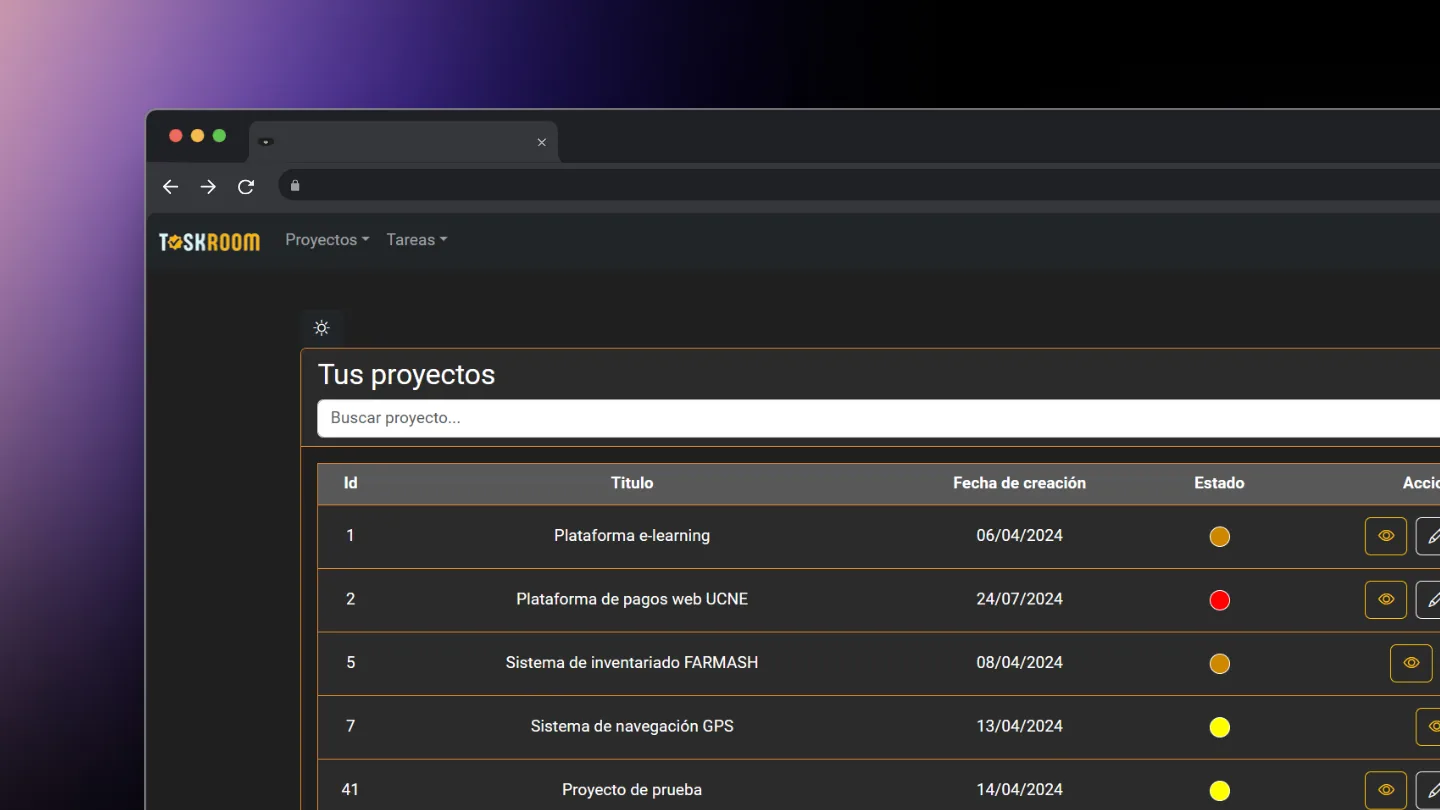
Task: Click the date 08/04/2024
Action: point(1019,663)
